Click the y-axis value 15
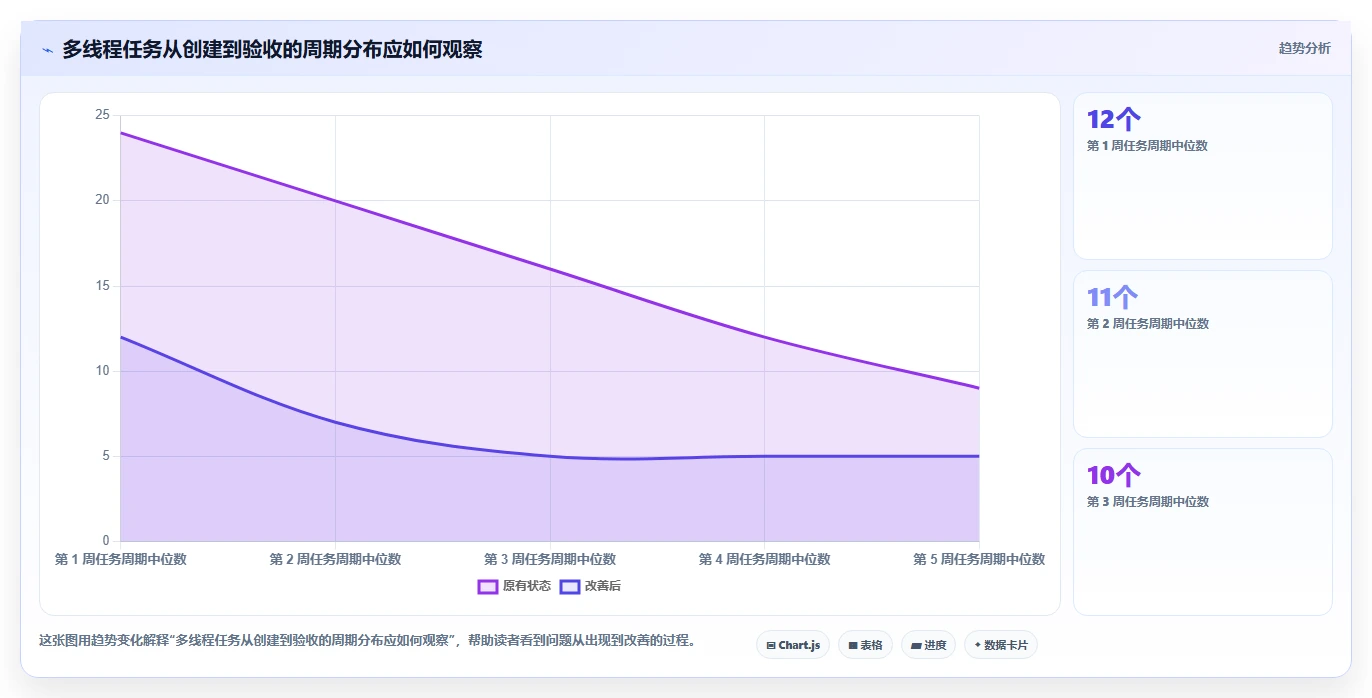Viewport: 1372px width, 698px height. pyautogui.click(x=102, y=286)
